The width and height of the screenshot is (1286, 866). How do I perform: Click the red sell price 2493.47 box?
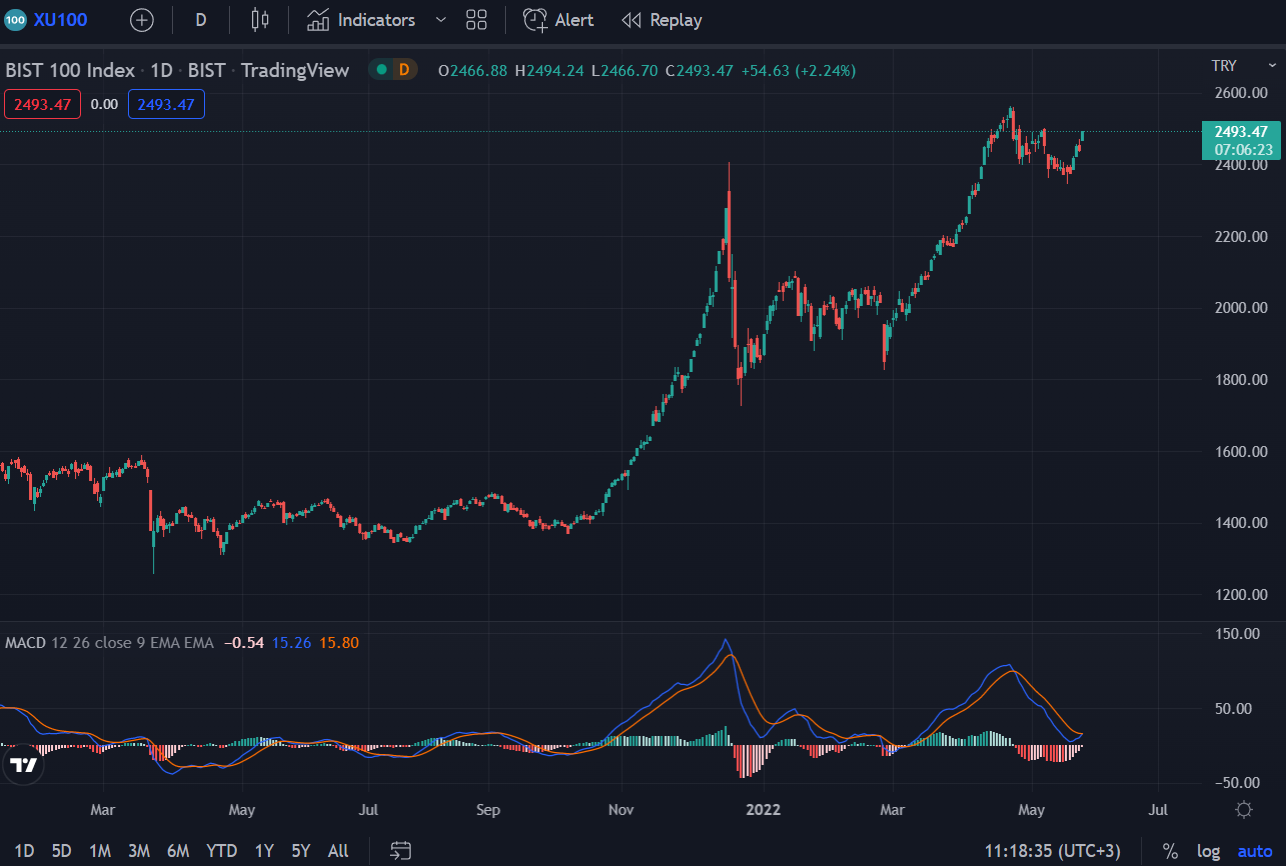43,104
